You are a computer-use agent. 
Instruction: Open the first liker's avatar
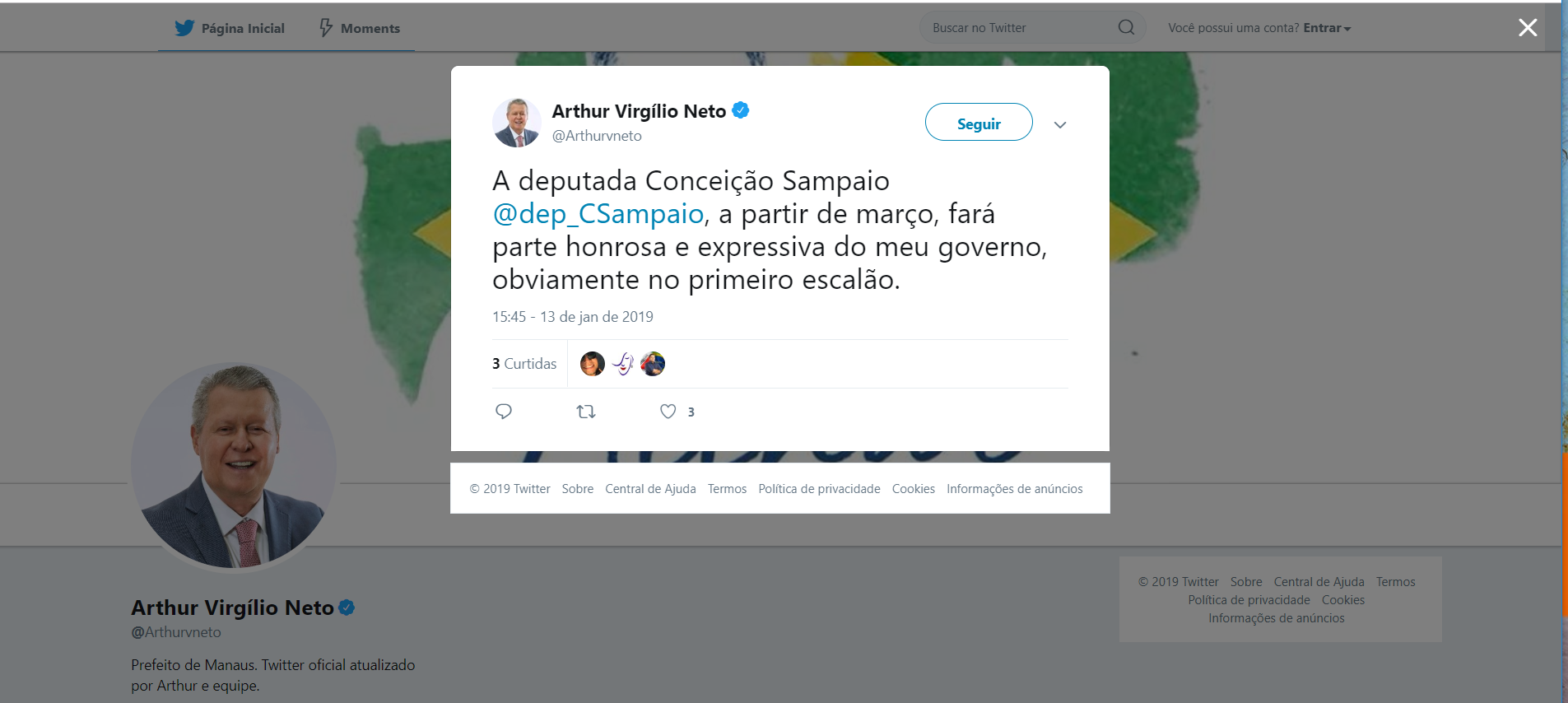(x=593, y=364)
